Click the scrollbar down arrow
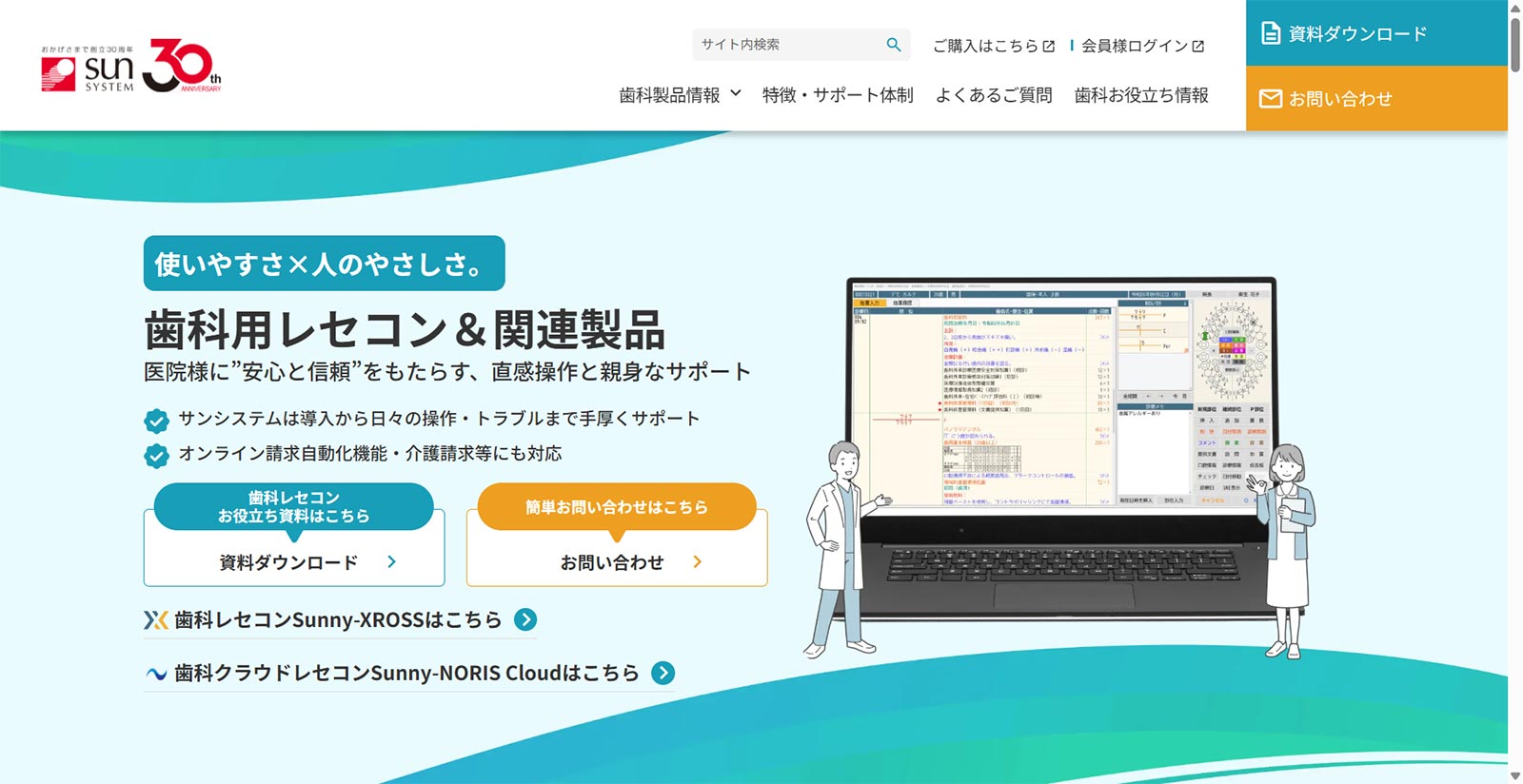The width and height of the screenshot is (1523, 784). tap(1515, 776)
